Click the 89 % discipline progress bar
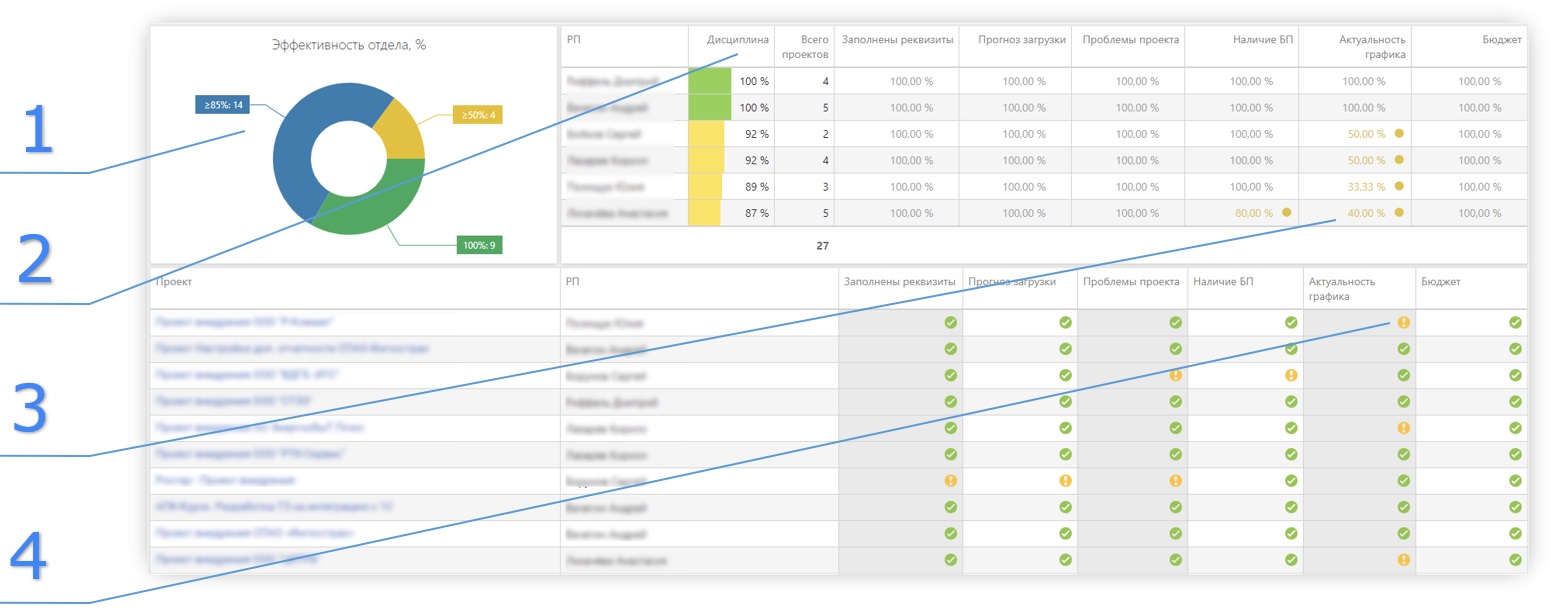The height and width of the screenshot is (616, 1551). click(705, 186)
